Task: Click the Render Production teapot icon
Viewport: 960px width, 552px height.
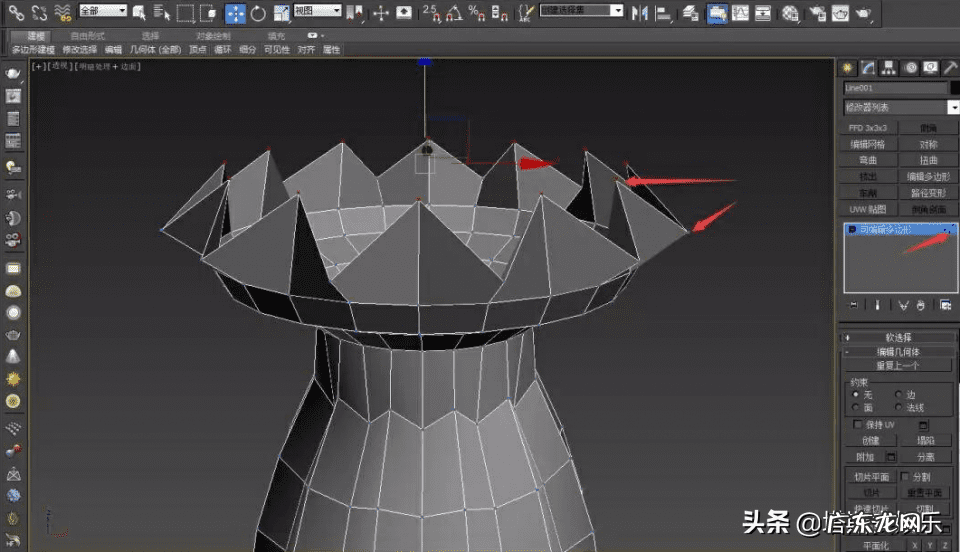Action: point(863,13)
